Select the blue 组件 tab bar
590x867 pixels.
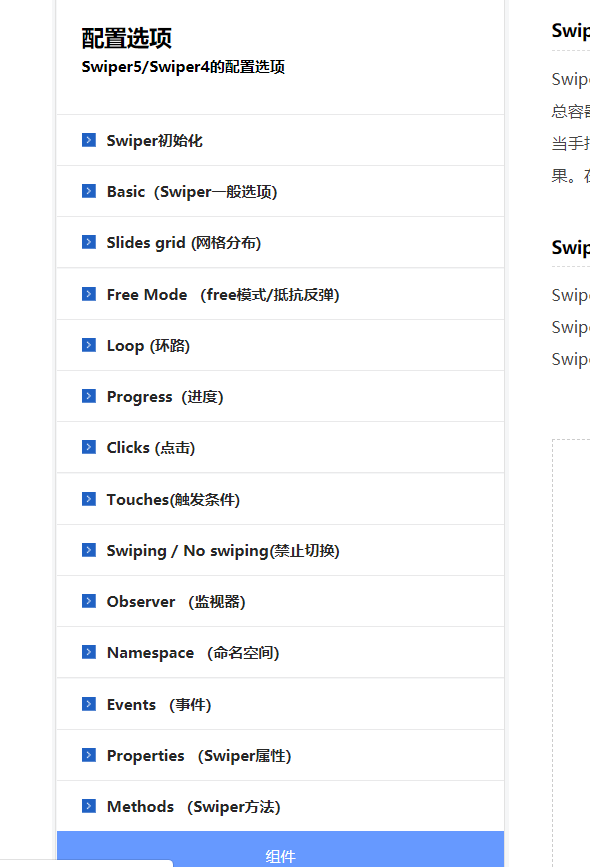point(280,849)
